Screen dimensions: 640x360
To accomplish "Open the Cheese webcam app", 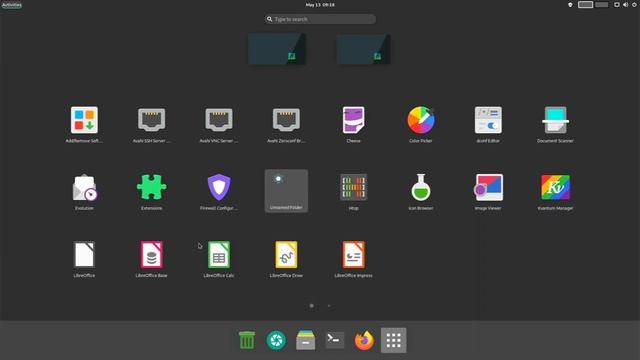I will tap(353, 124).
